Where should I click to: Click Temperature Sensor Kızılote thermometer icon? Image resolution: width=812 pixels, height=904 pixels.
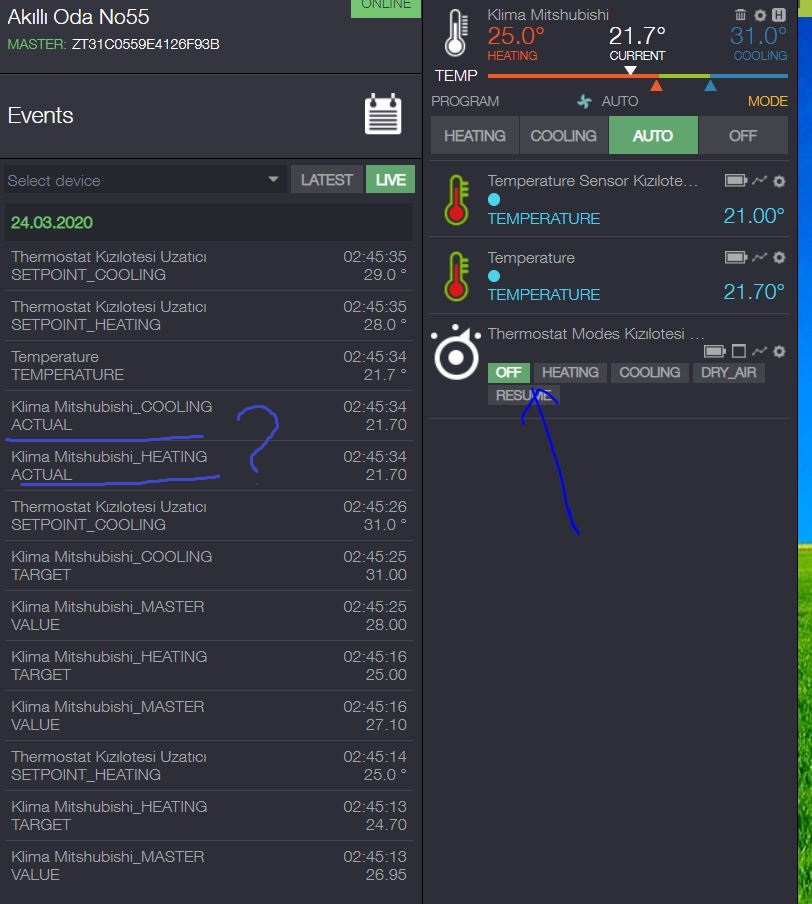click(456, 199)
